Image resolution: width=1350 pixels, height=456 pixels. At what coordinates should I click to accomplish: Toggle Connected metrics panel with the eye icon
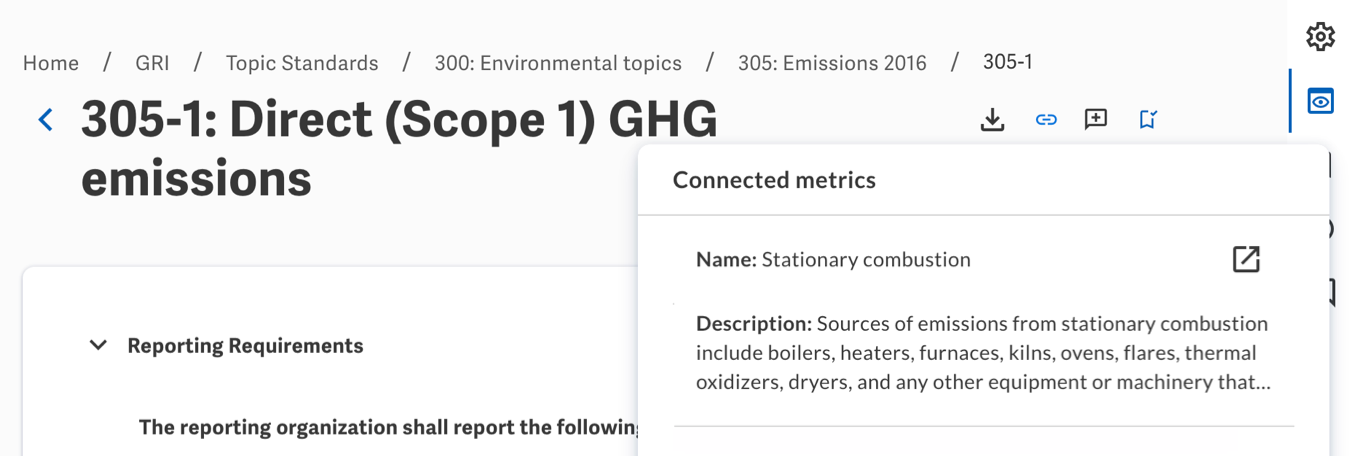click(x=1321, y=101)
